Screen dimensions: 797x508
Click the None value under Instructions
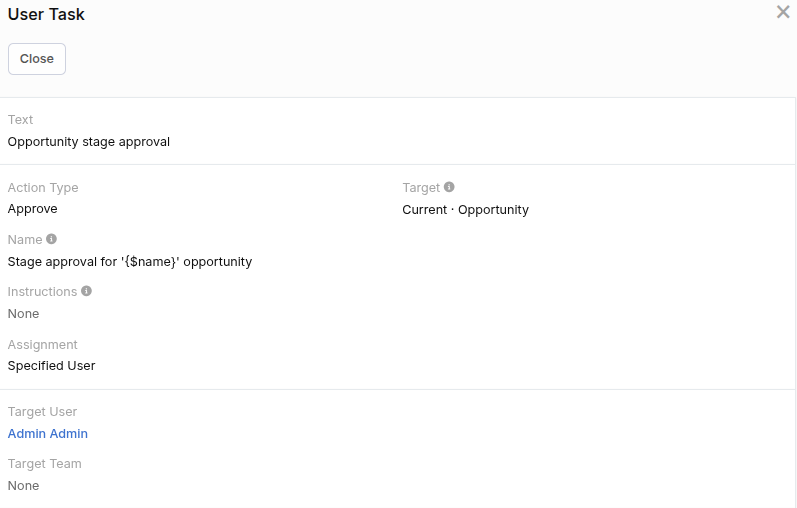[24, 314]
